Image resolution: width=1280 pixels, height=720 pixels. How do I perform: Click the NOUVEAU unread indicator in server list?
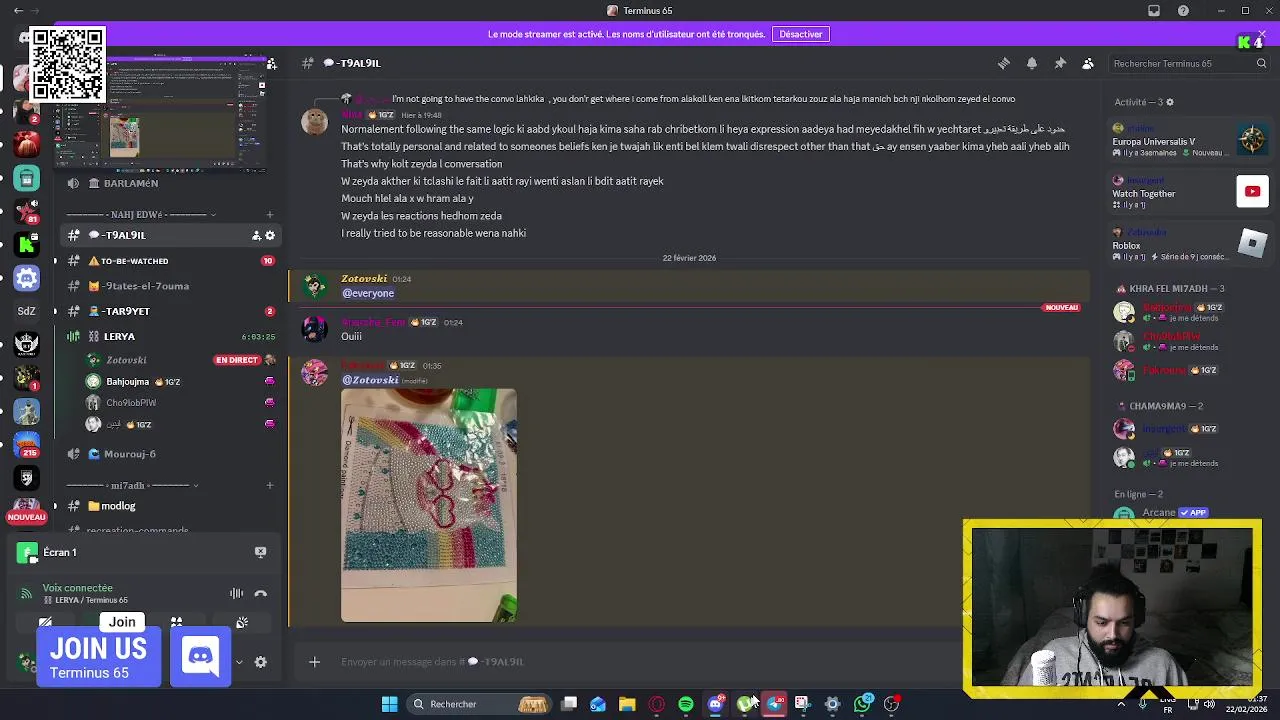[27, 517]
